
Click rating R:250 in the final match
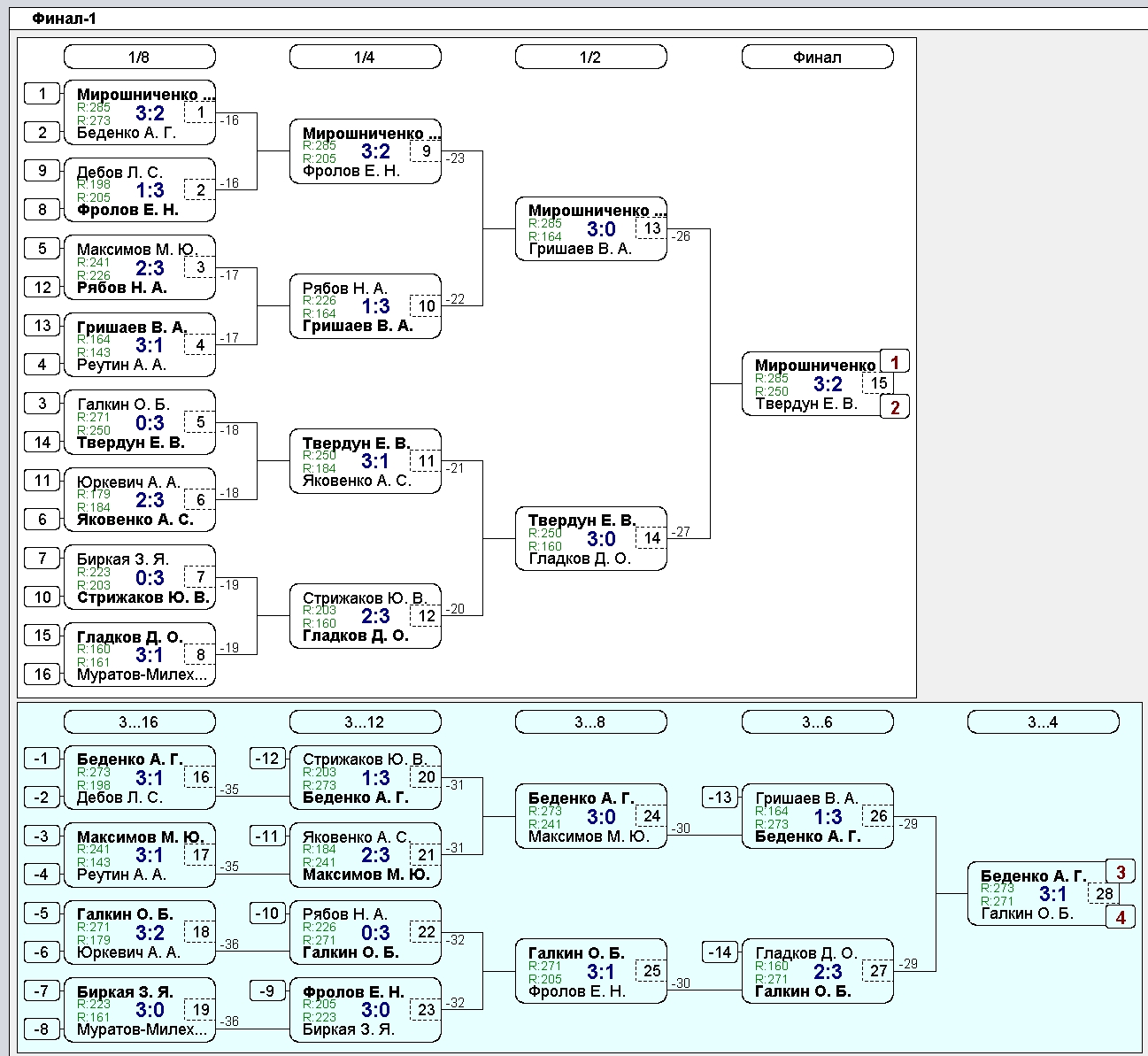772,391
